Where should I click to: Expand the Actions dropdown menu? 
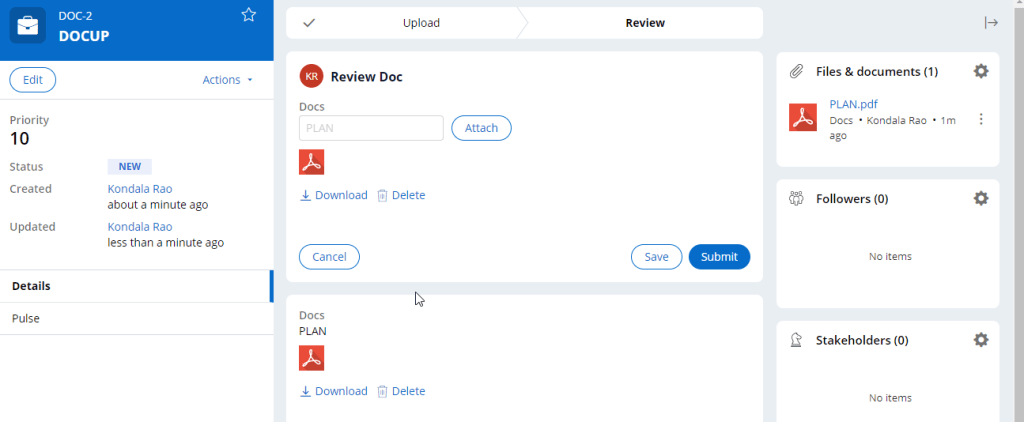227,80
